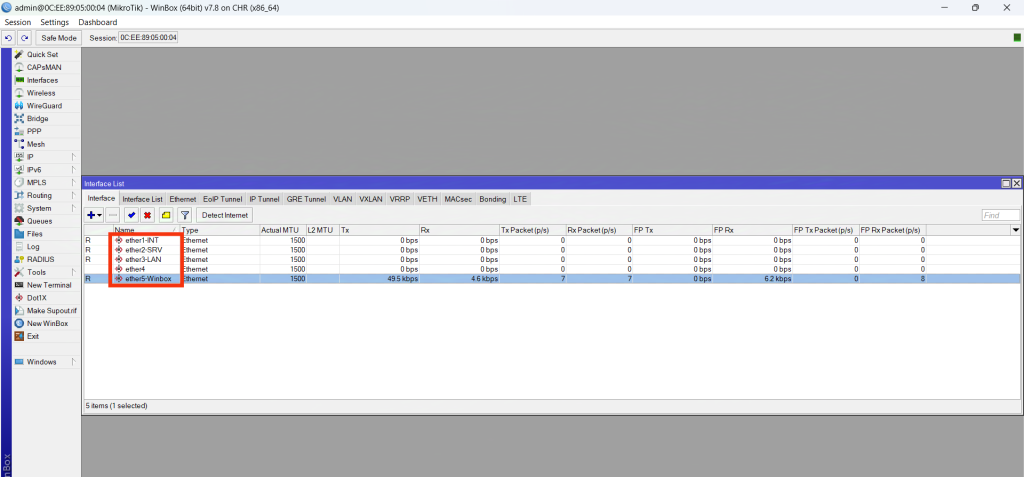
Task: Open WireGuard from the sidebar
Action: click(44, 106)
